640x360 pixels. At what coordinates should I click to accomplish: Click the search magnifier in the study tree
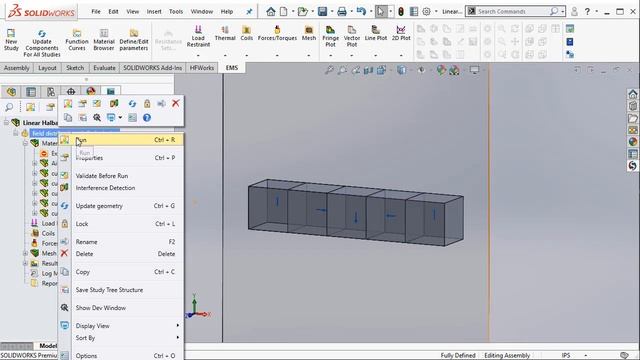click(x=9, y=107)
